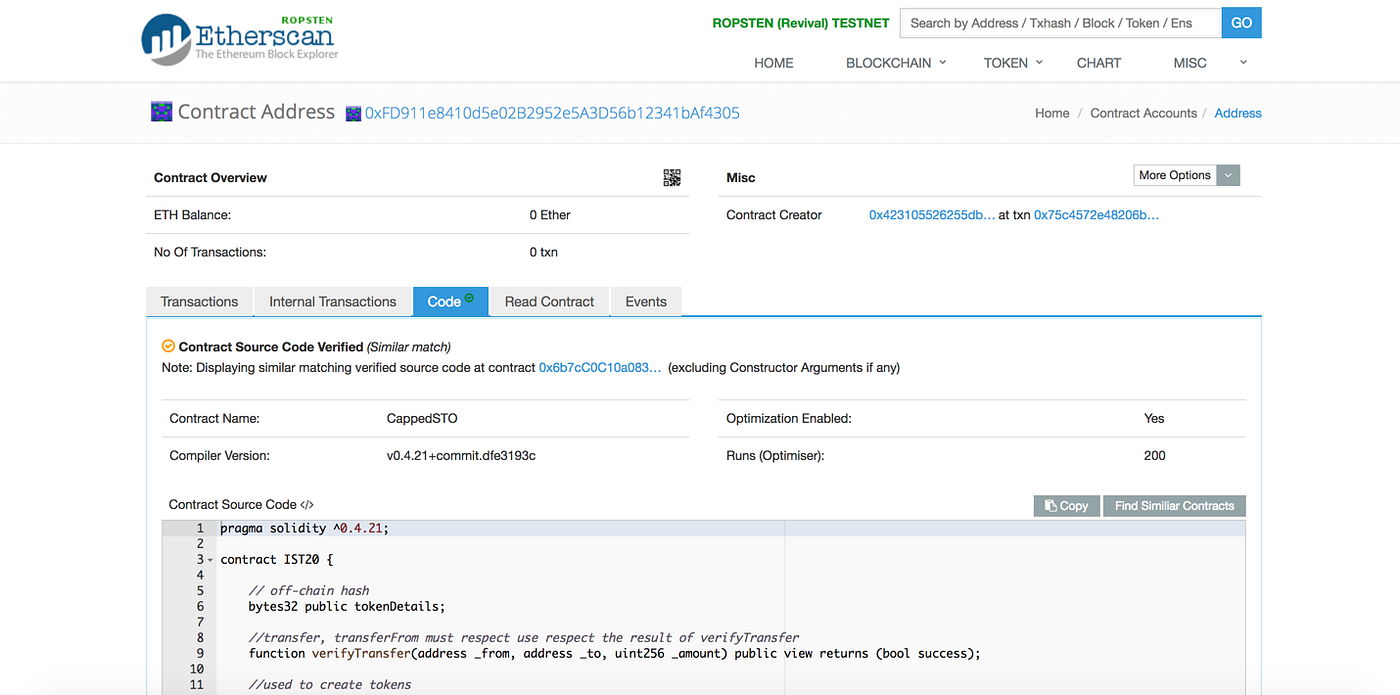Click the code brackets icon after Contract Source Code
Image resolution: width=1400 pixels, height=695 pixels.
(x=307, y=505)
